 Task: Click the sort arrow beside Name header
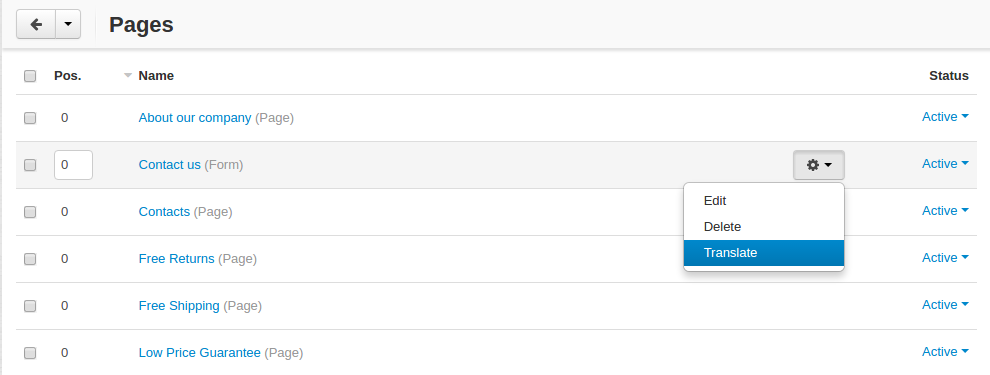coord(128,76)
